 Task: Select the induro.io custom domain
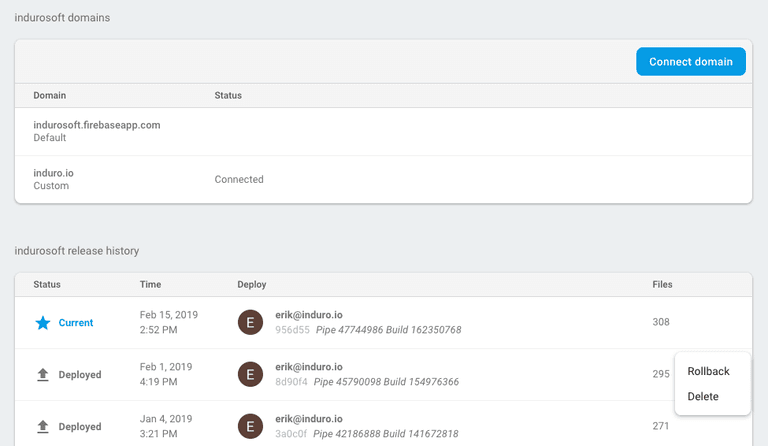click(x=53, y=173)
